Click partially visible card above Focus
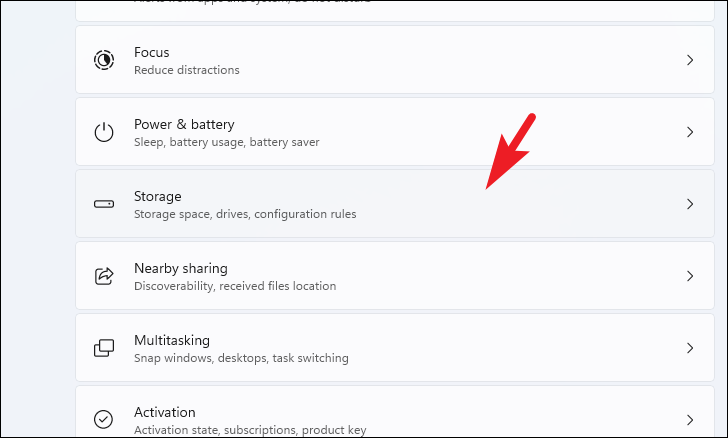This screenshot has height=438, width=728. click(395, 10)
